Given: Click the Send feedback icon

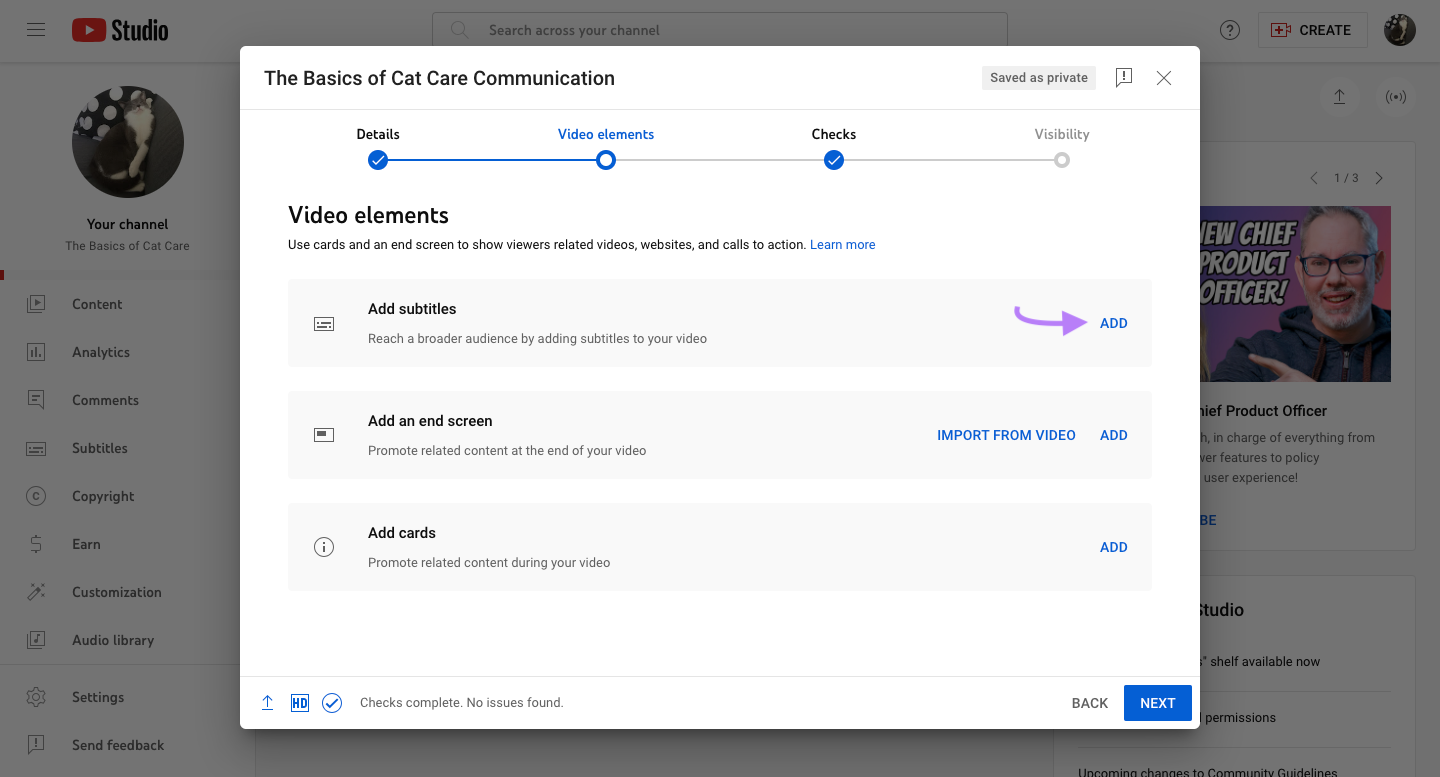Looking at the screenshot, I should tap(35, 745).
